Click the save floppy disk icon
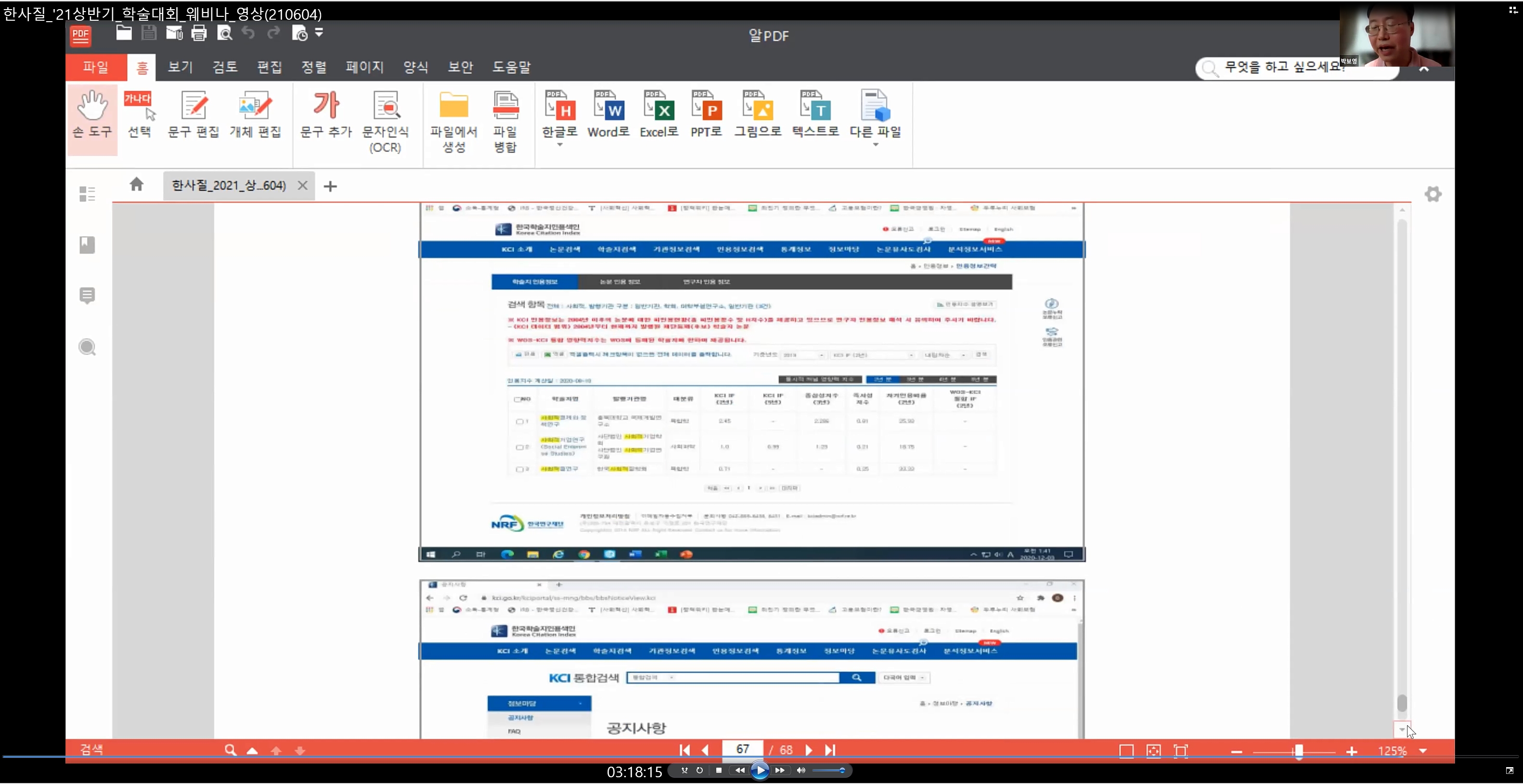Viewport: 1523px width, 784px height. pos(148,33)
